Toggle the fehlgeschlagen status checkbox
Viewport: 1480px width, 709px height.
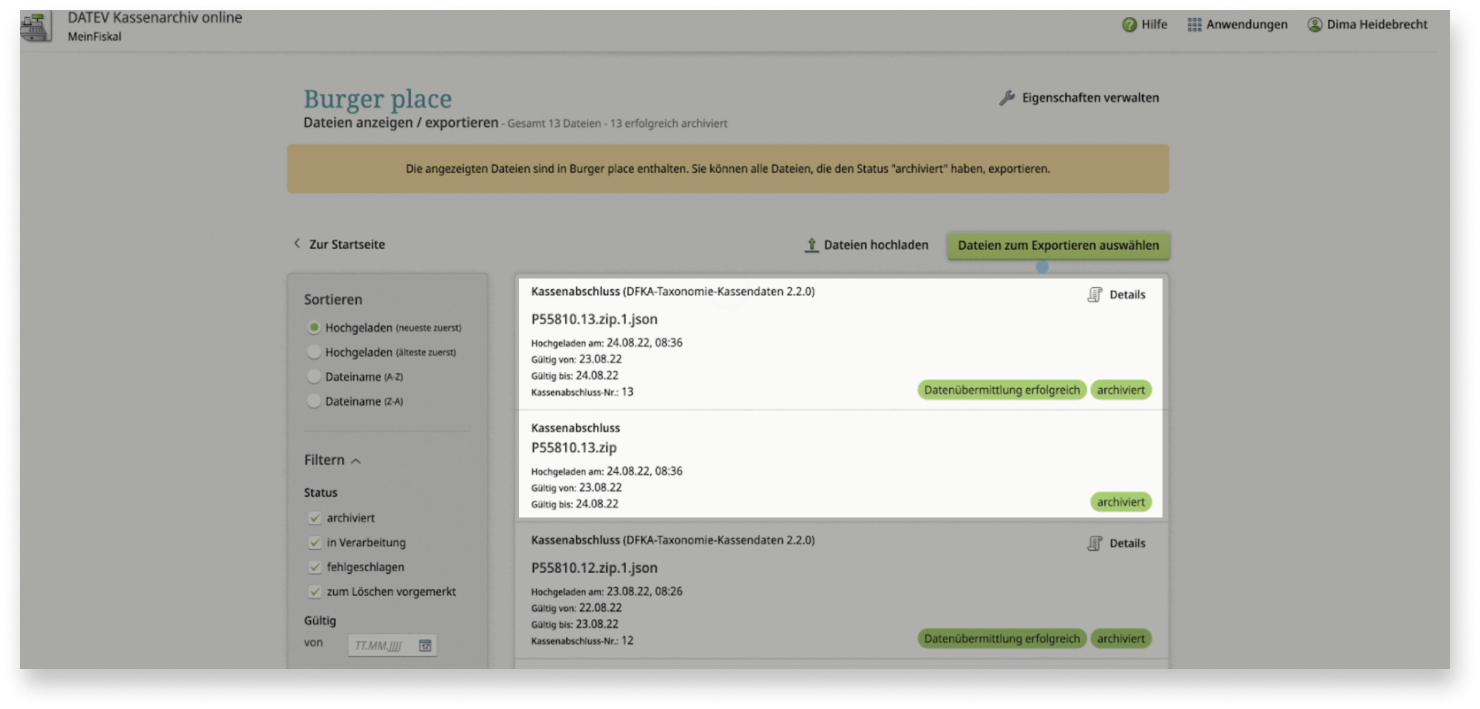[314, 567]
